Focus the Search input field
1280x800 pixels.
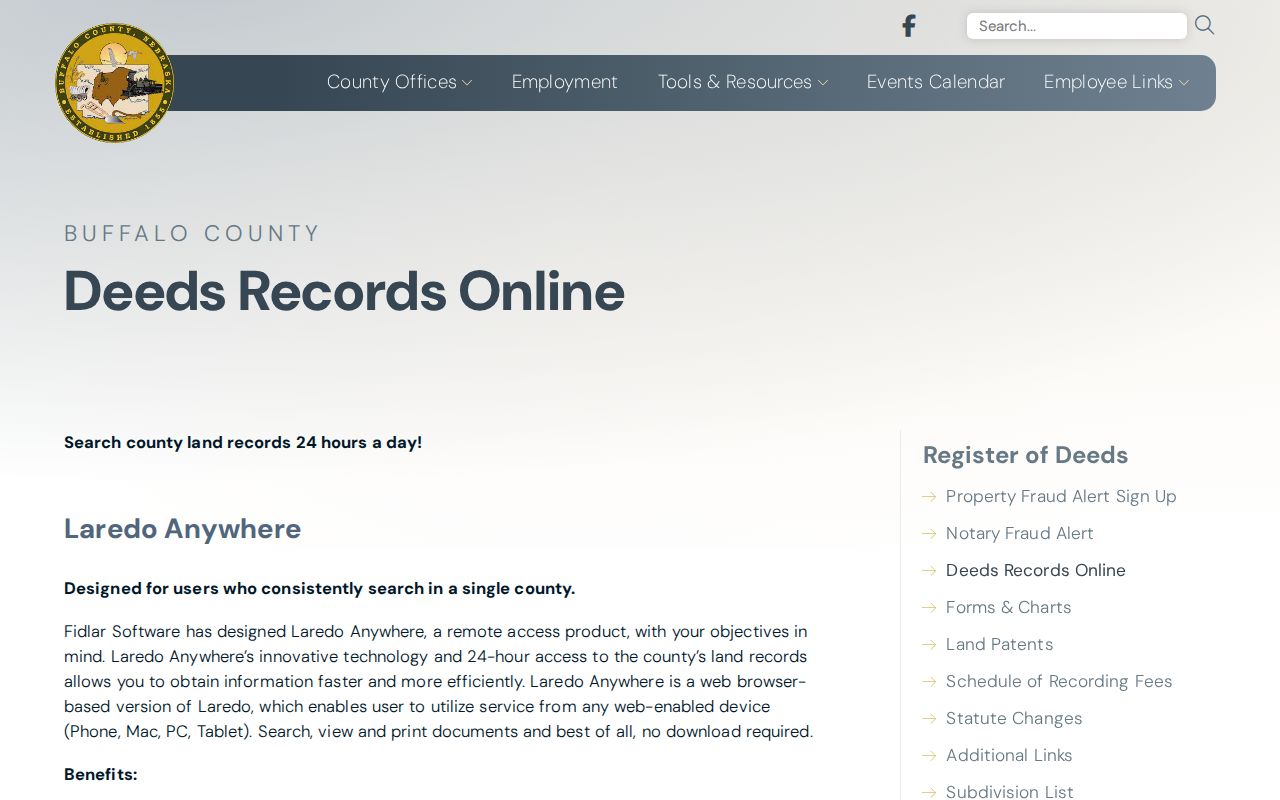pos(1077,26)
